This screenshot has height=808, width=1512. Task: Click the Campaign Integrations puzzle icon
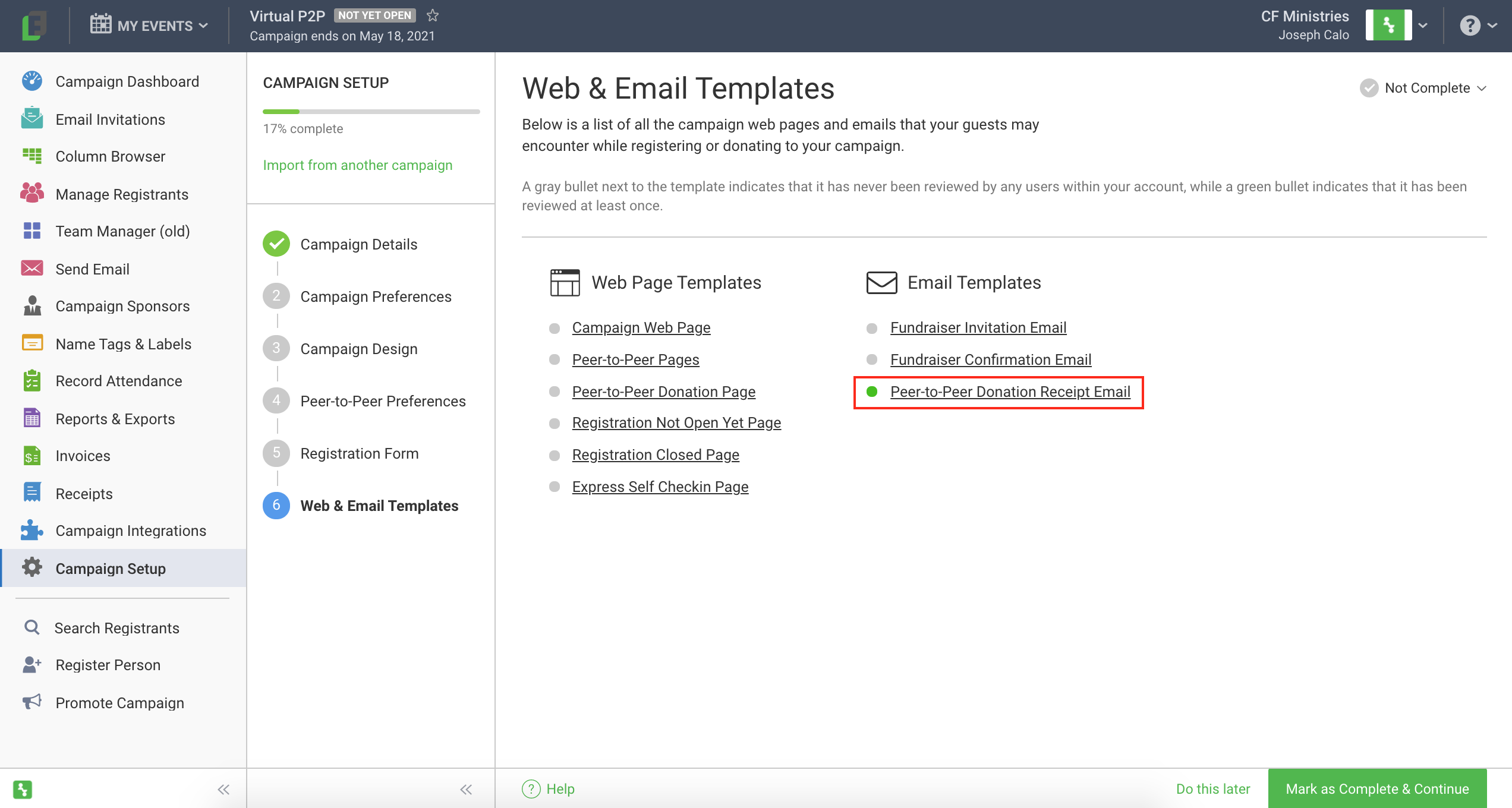click(32, 531)
